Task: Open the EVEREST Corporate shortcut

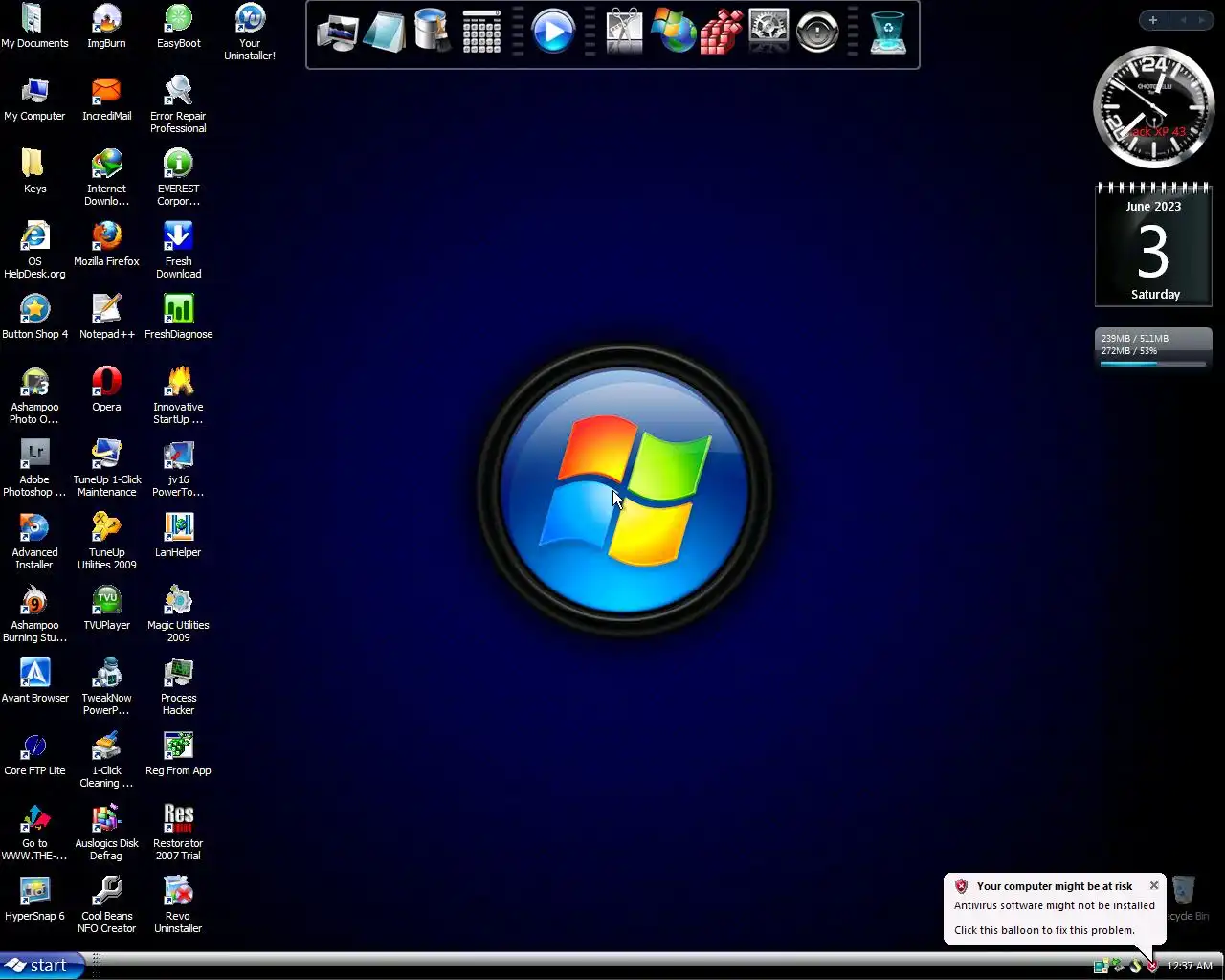Action: coord(178,178)
